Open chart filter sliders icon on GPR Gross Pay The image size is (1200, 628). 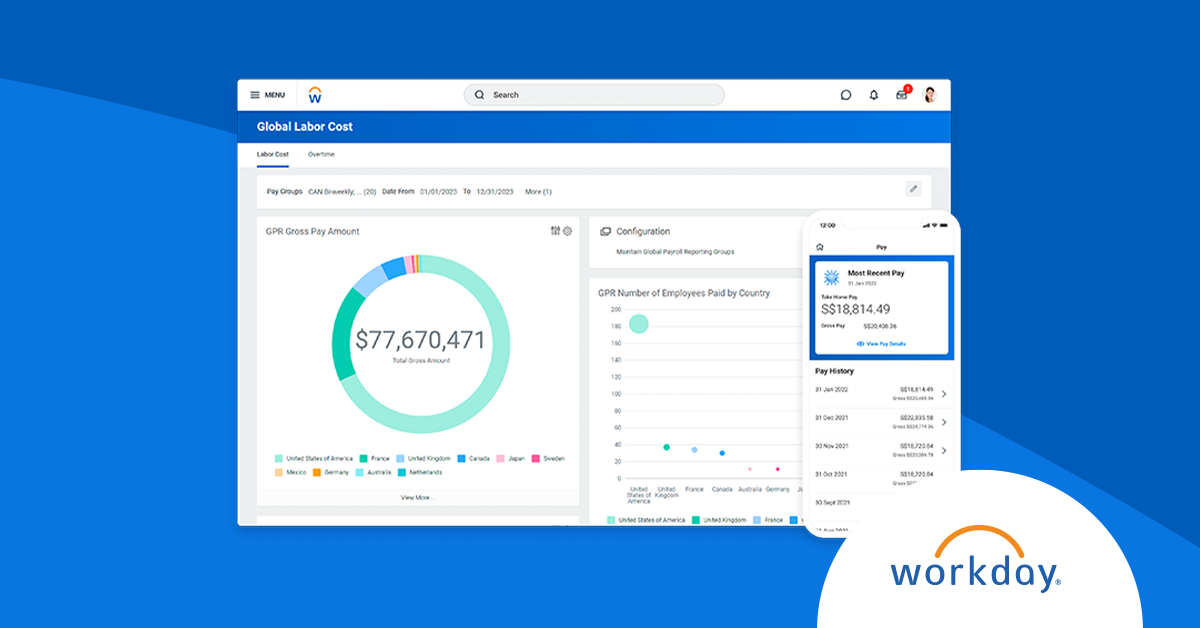(x=555, y=231)
